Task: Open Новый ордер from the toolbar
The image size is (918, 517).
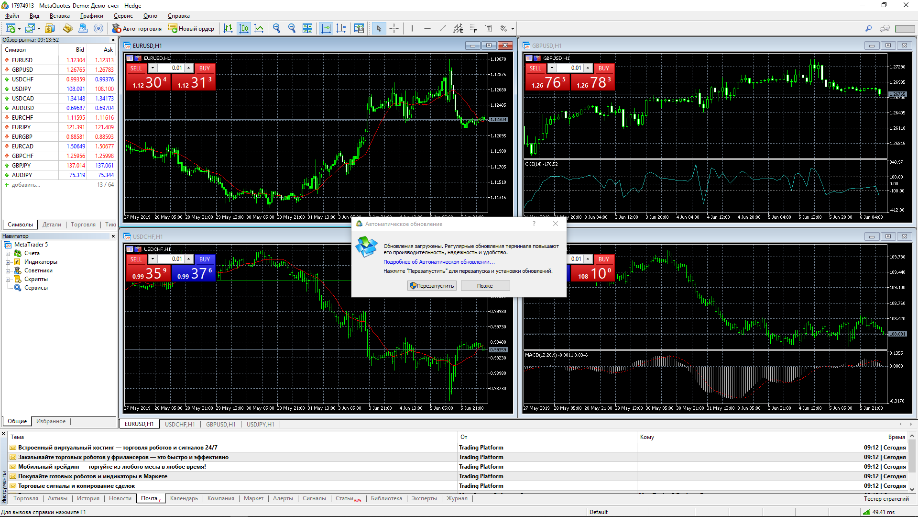Action: click(191, 29)
